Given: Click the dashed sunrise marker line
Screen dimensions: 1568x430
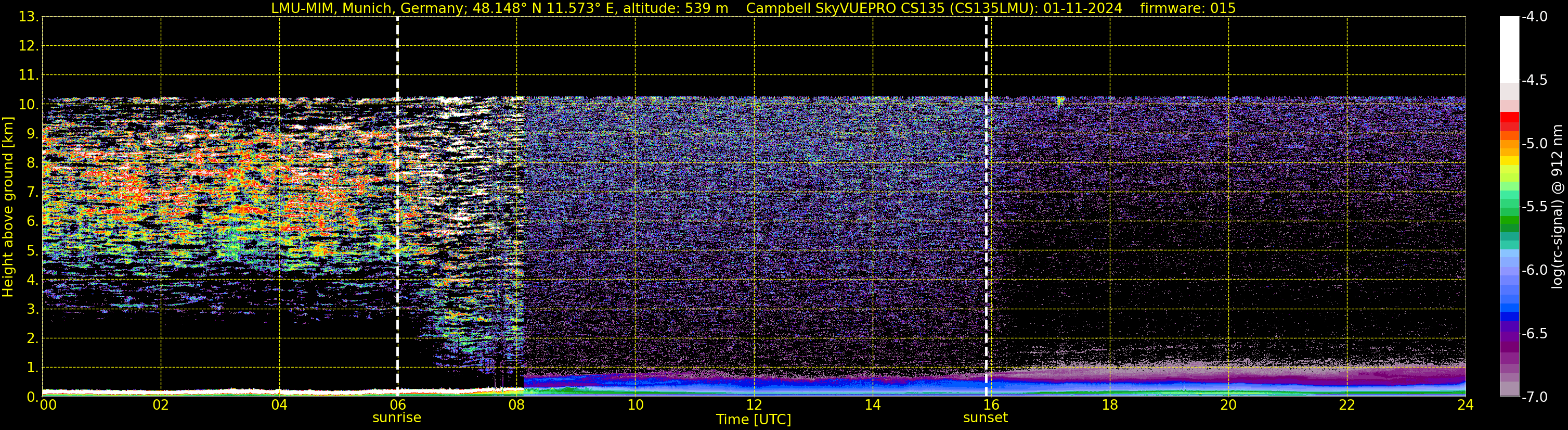Looking at the screenshot, I should click(397, 207).
